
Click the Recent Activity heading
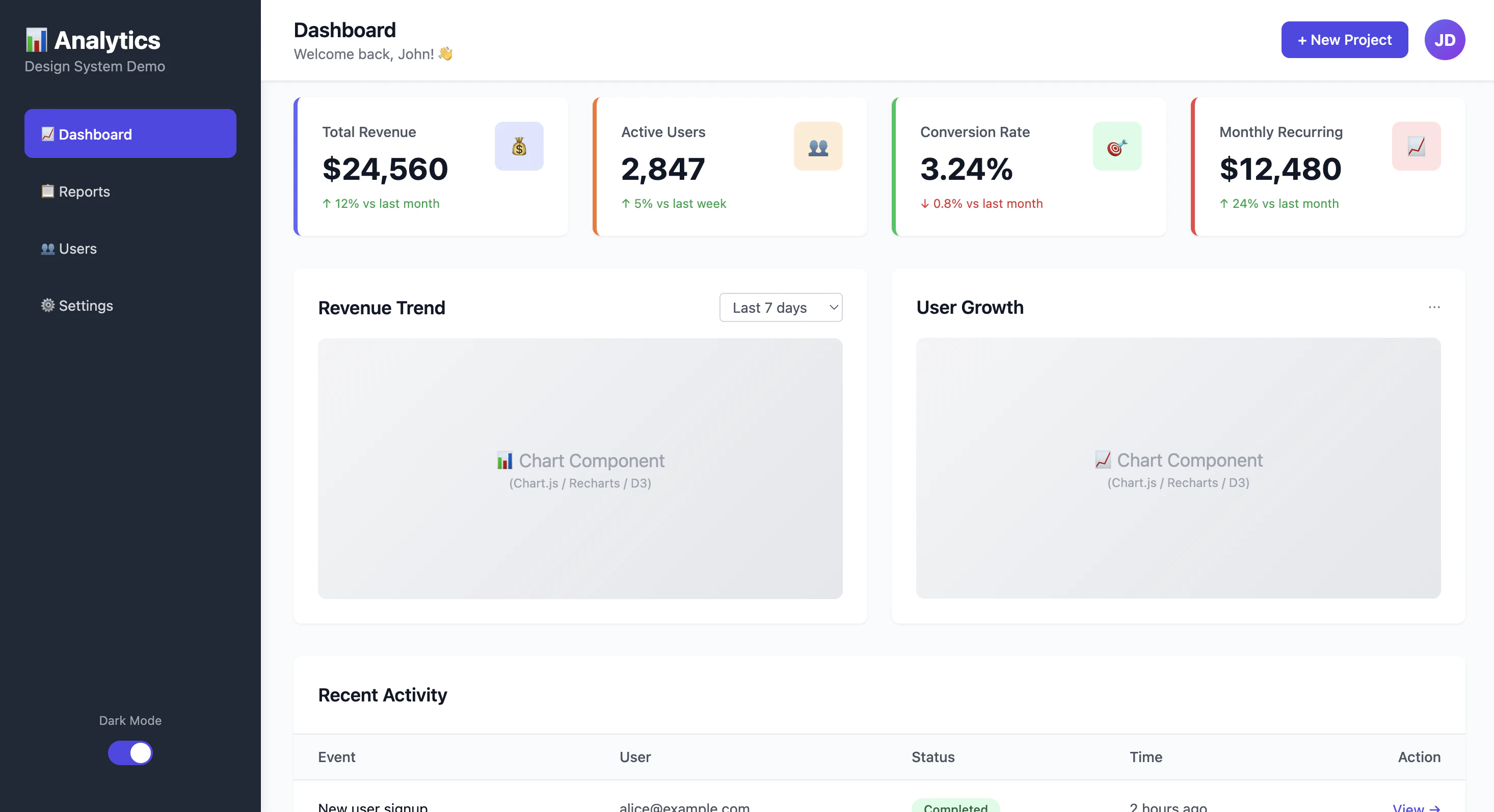pos(382,695)
